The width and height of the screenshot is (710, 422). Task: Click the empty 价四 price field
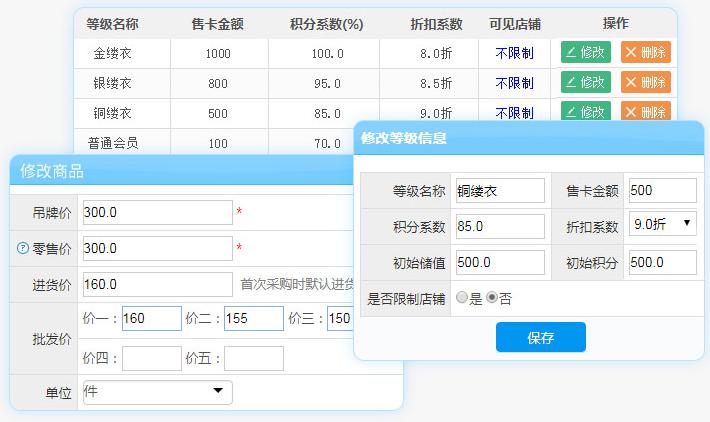click(x=152, y=359)
